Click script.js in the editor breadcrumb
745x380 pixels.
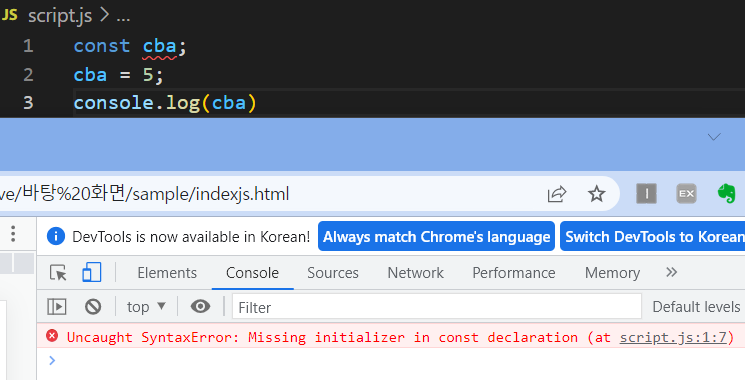[x=60, y=16]
